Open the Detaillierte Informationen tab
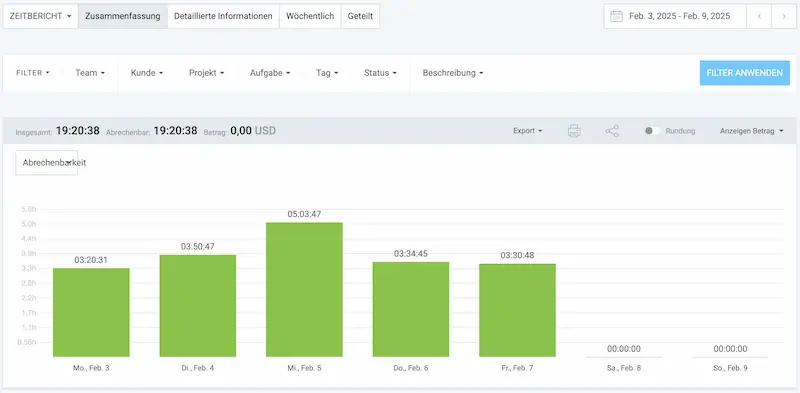Viewport: 800px width, 393px height. (x=223, y=16)
